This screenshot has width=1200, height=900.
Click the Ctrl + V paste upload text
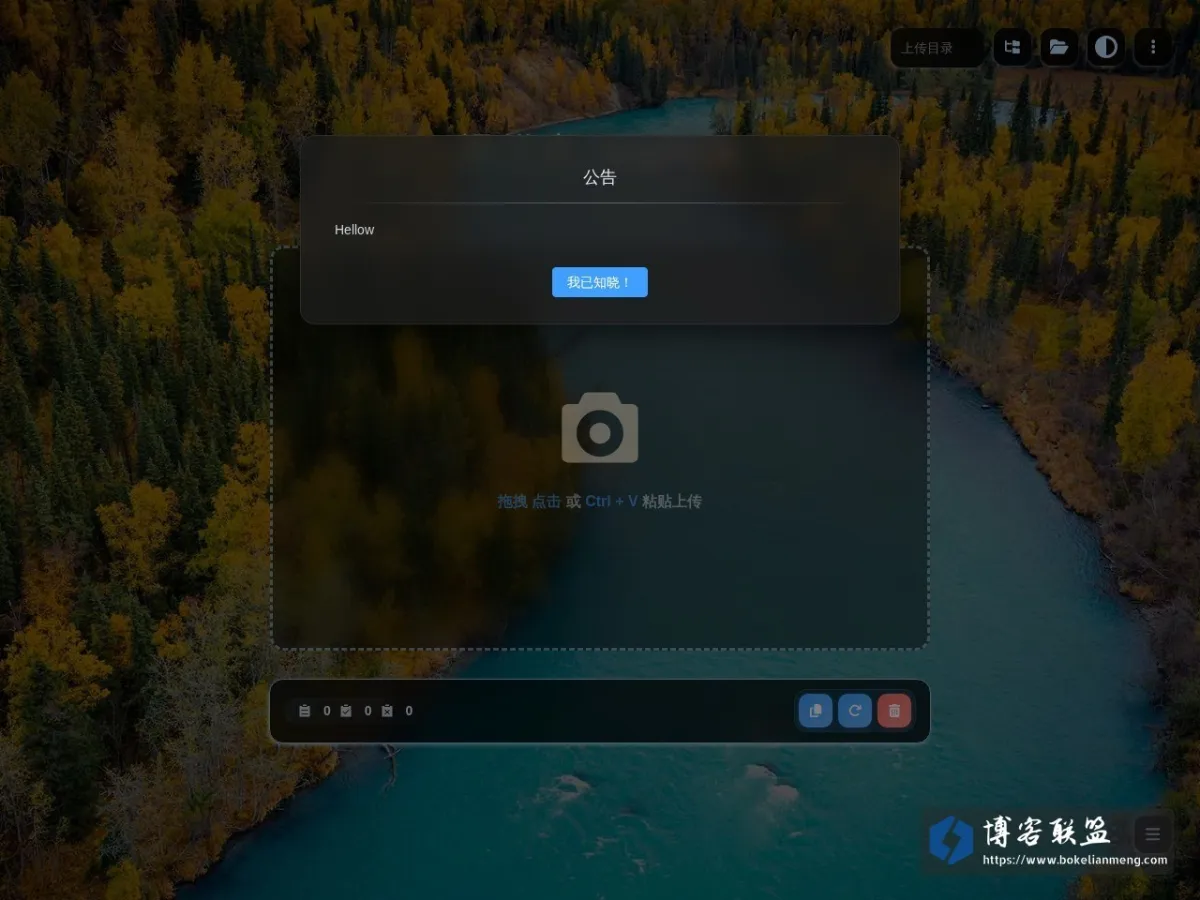pyautogui.click(x=611, y=501)
